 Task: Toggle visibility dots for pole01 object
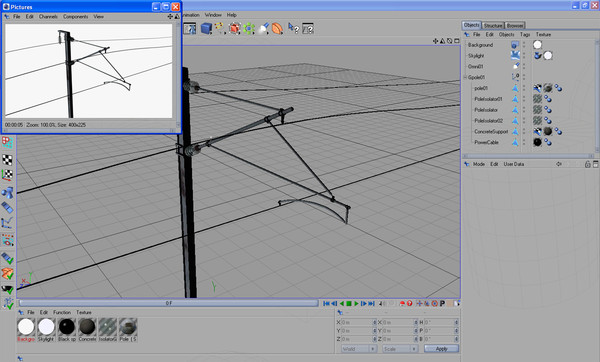click(524, 88)
